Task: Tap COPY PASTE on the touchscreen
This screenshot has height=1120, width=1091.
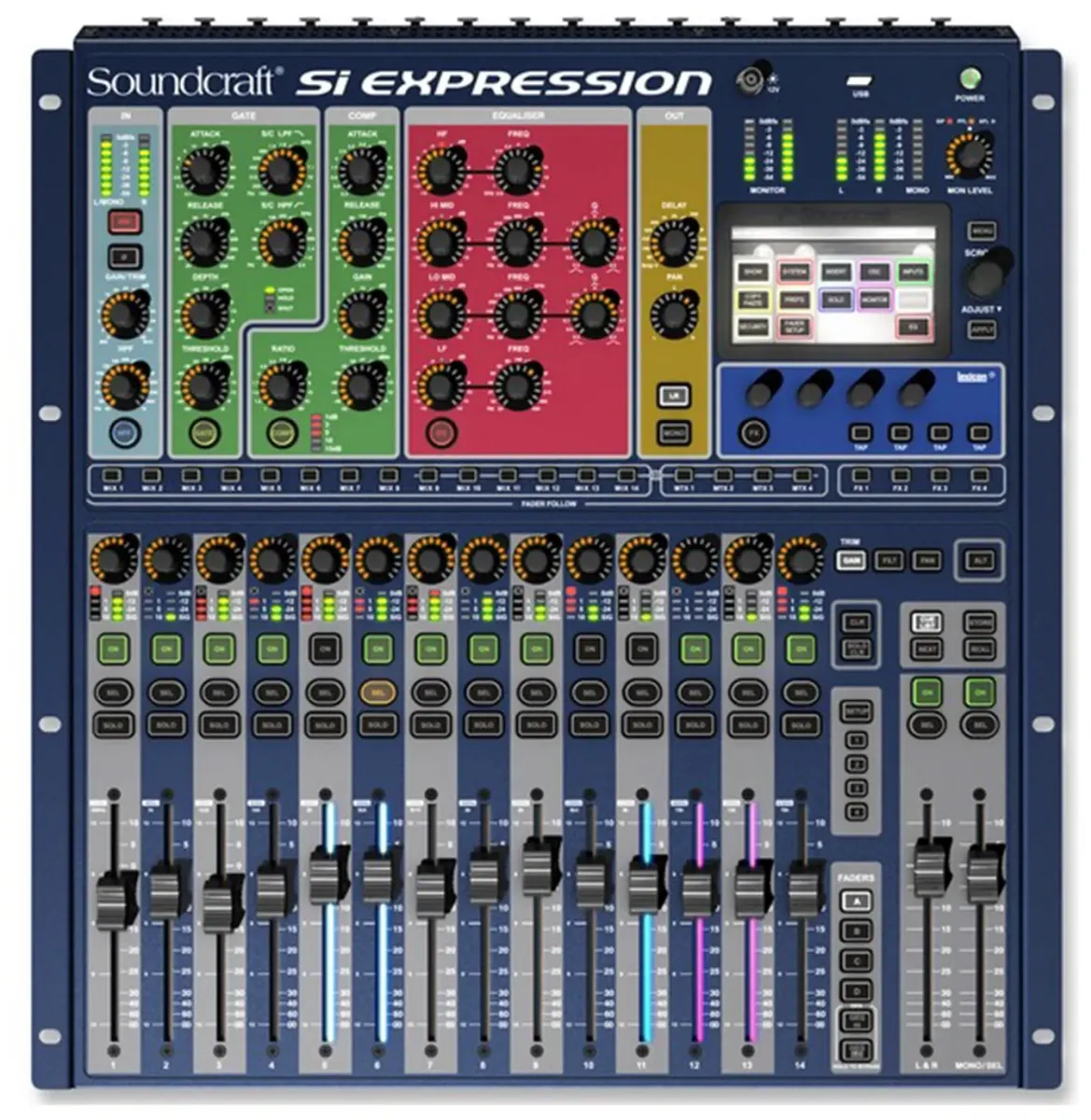Action: click(752, 300)
